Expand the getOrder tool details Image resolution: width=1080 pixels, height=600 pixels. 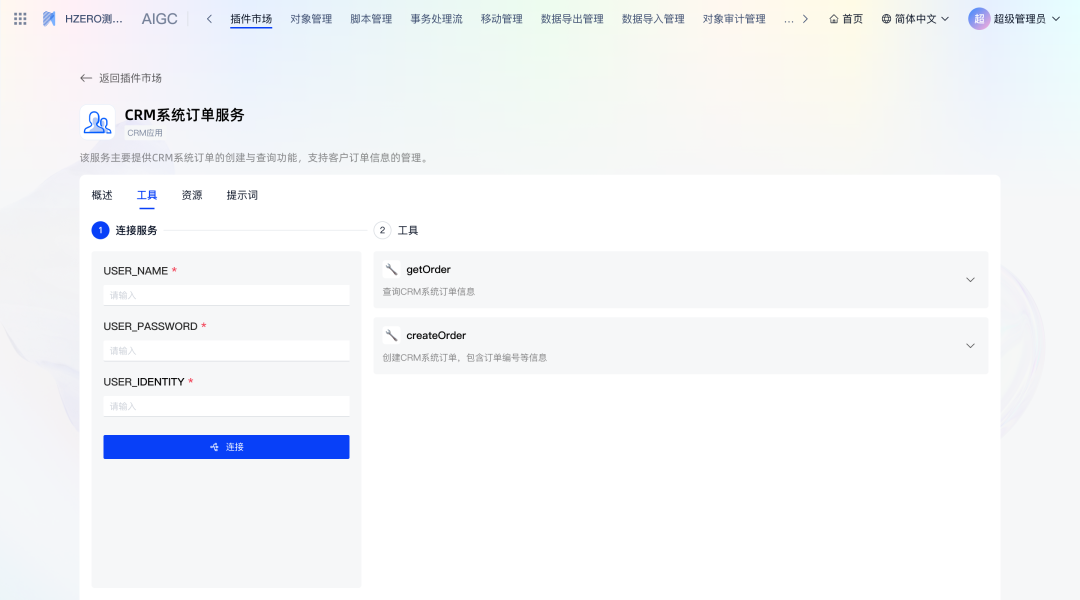click(969, 280)
